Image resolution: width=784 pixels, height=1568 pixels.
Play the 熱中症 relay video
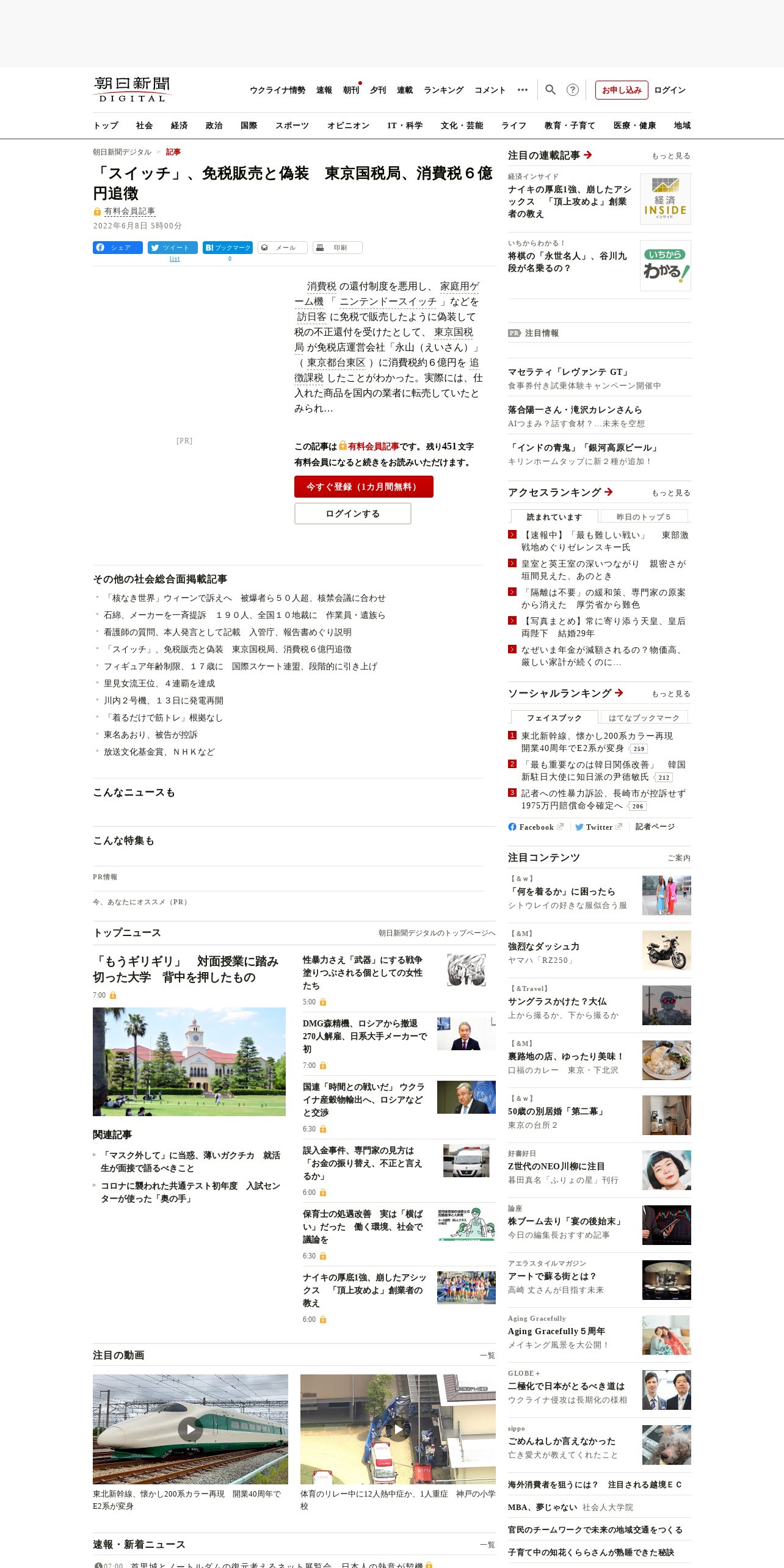pos(398,1429)
